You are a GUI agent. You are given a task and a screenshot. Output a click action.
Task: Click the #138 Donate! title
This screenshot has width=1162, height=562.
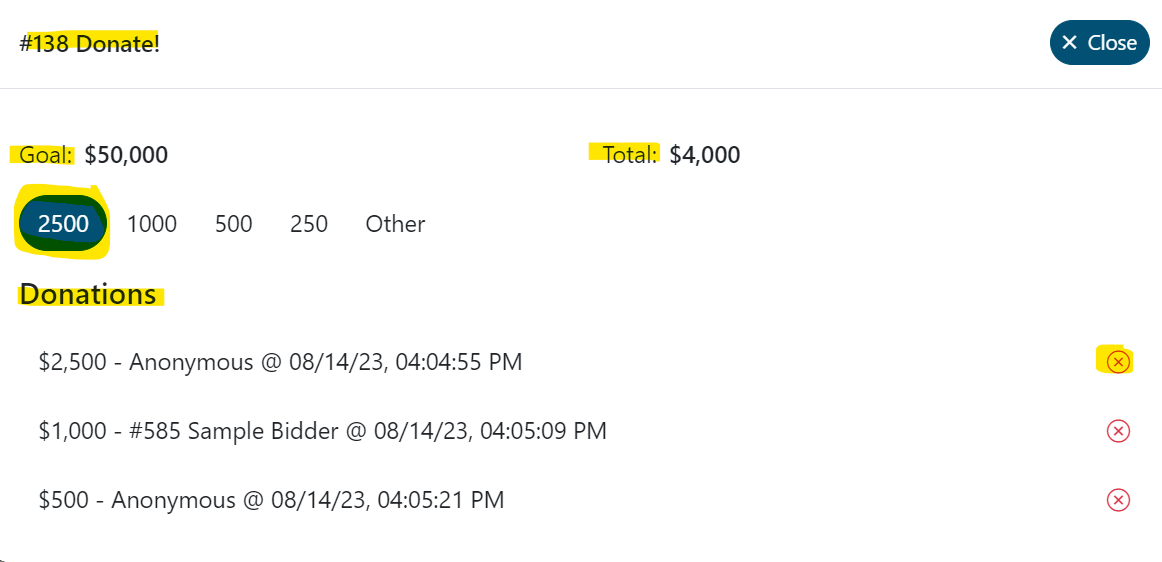[89, 45]
